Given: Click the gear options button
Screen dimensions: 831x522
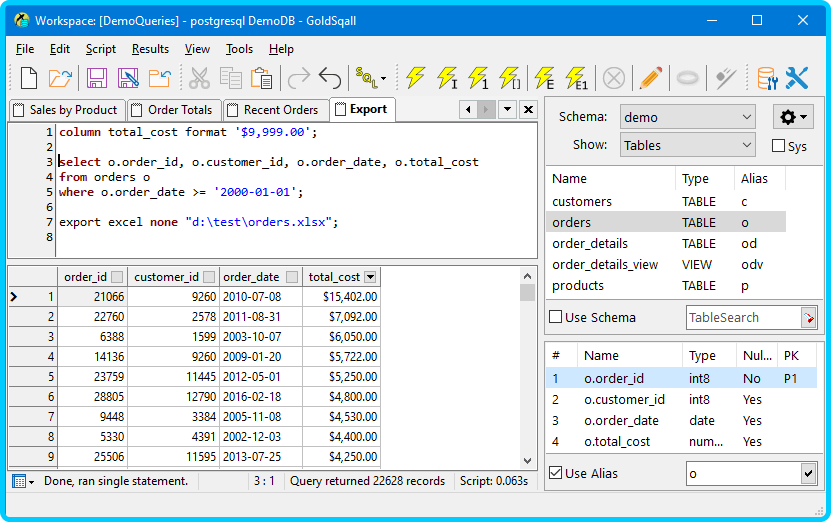Looking at the screenshot, I should tap(793, 117).
